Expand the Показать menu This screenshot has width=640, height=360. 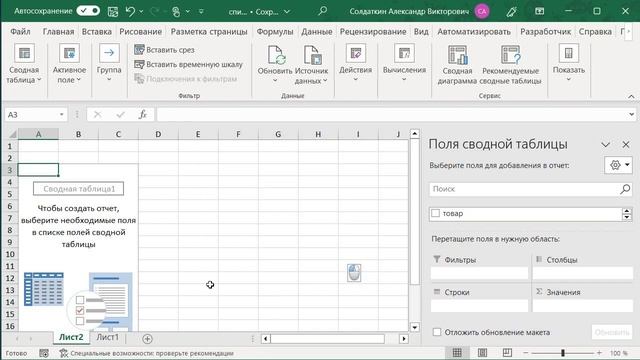tap(569, 63)
